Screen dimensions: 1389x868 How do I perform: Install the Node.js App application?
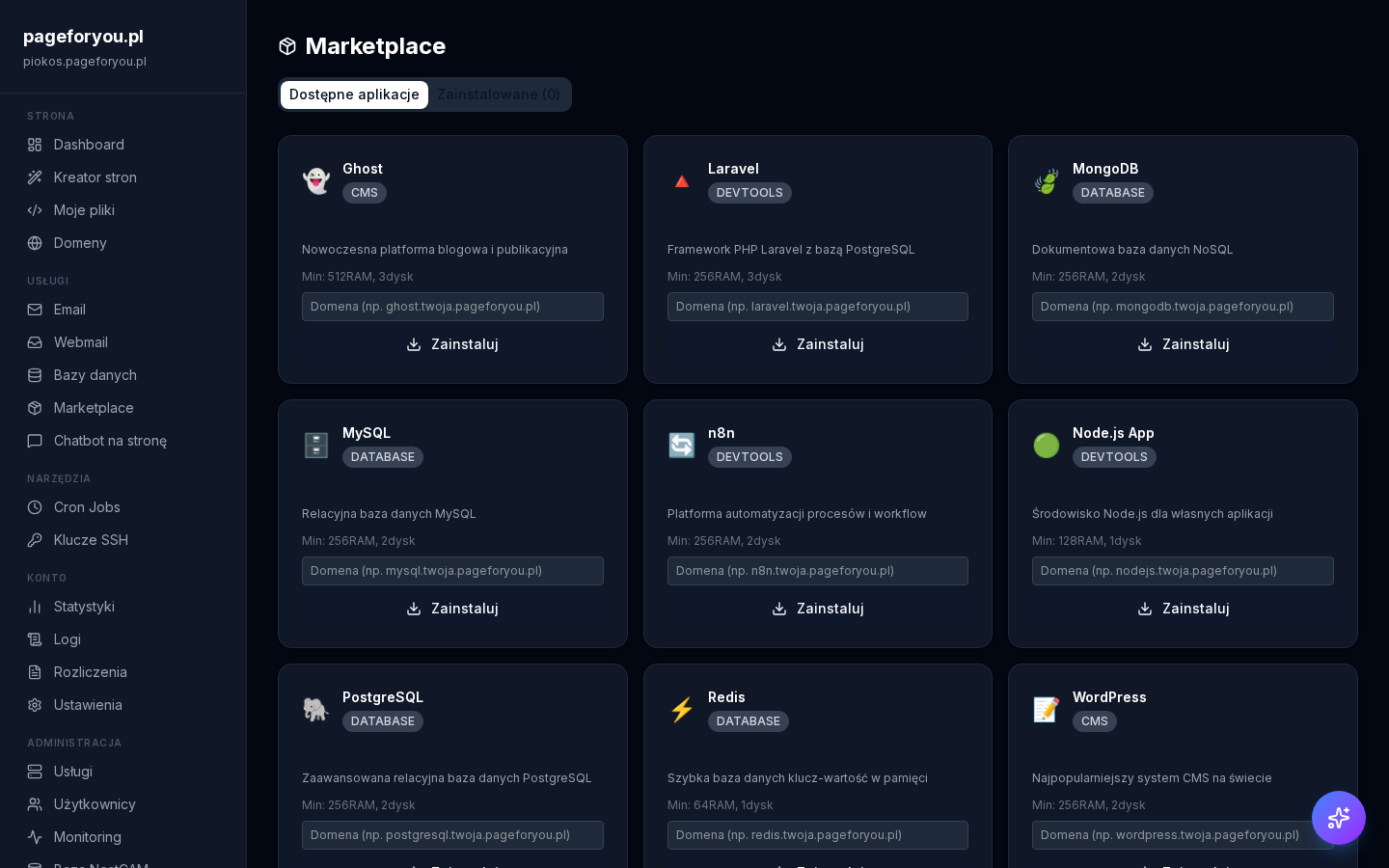tap(1183, 609)
